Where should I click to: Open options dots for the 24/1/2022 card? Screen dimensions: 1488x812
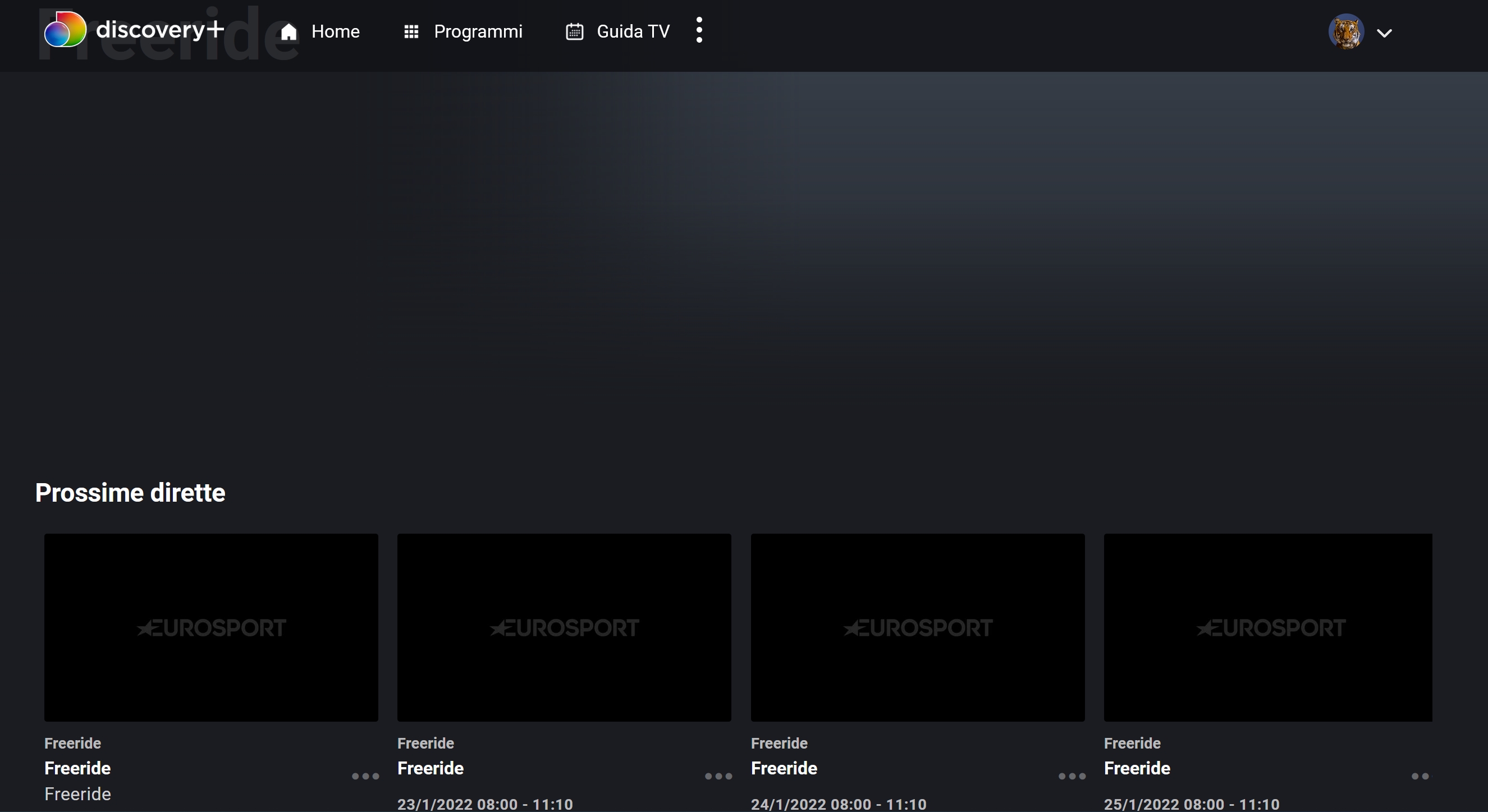pos(1072,776)
